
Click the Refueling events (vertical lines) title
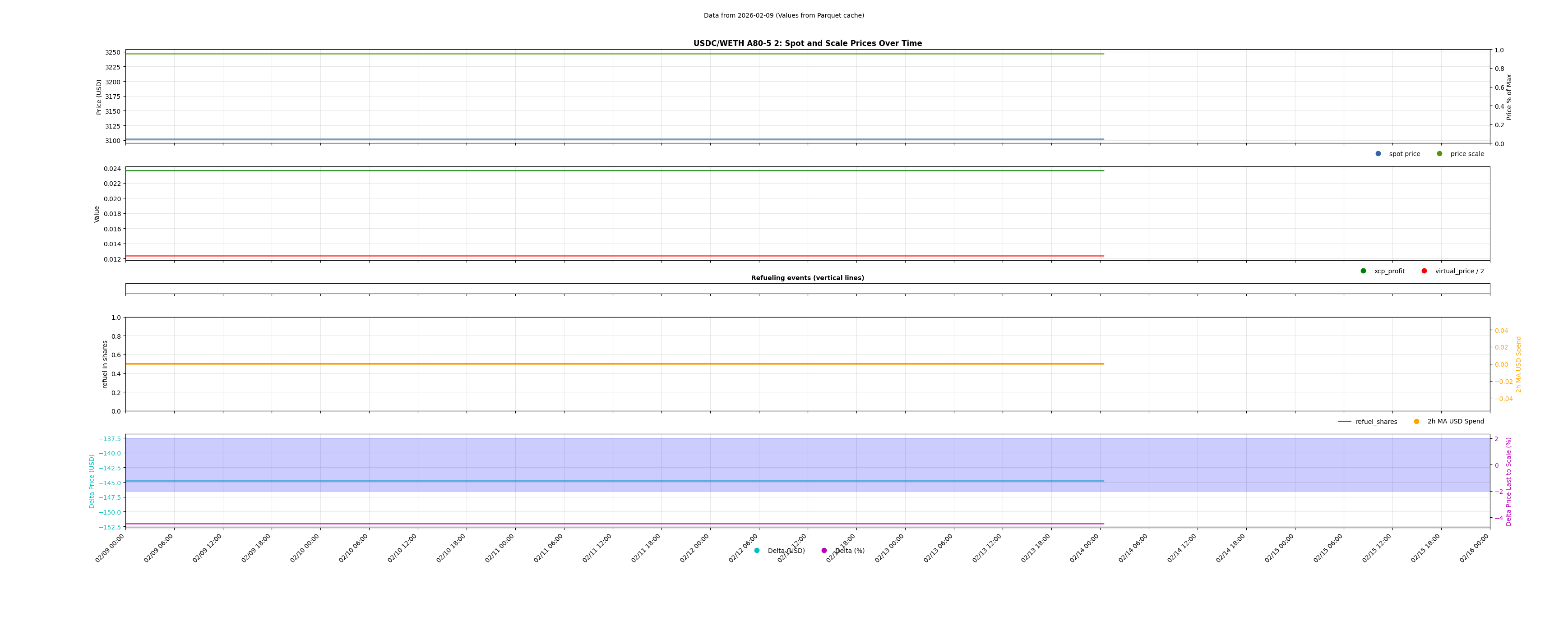click(x=807, y=278)
